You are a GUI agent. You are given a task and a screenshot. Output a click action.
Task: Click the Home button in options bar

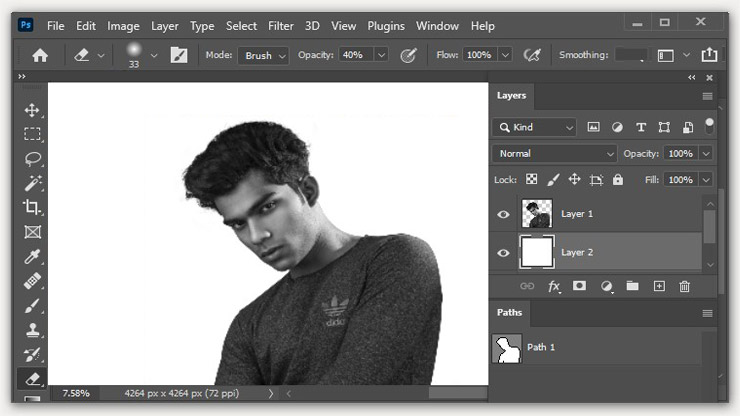pyautogui.click(x=40, y=55)
